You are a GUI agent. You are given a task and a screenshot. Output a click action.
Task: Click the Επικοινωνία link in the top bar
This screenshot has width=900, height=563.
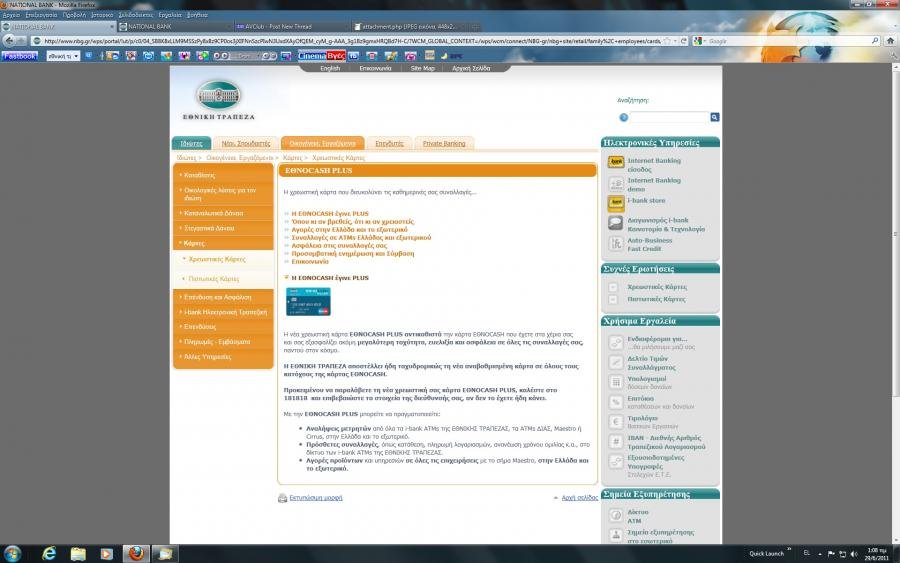pos(375,68)
